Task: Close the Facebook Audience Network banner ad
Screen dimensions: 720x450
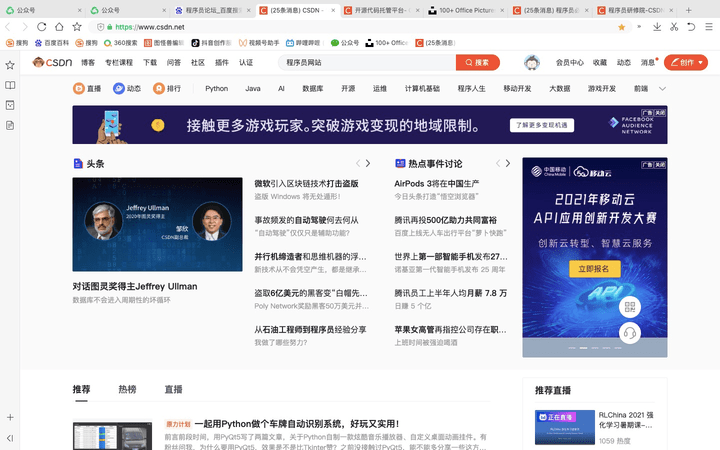Action: click(660, 112)
